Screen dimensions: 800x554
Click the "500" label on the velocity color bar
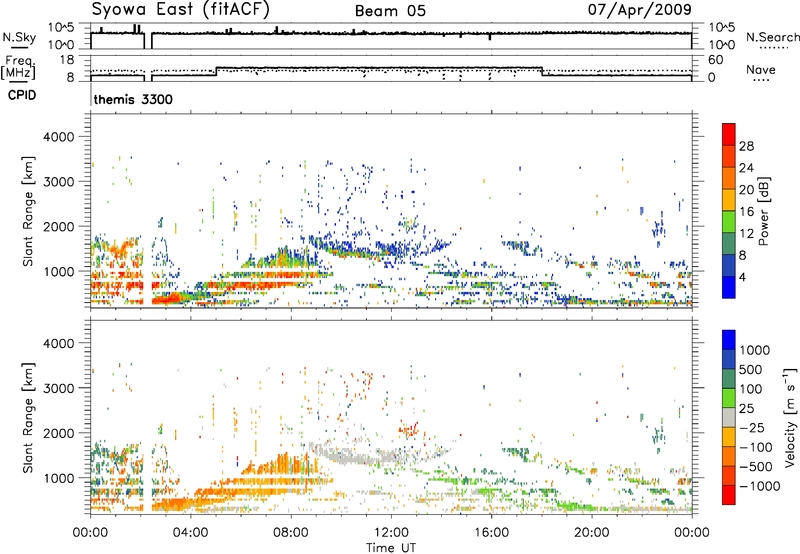751,370
